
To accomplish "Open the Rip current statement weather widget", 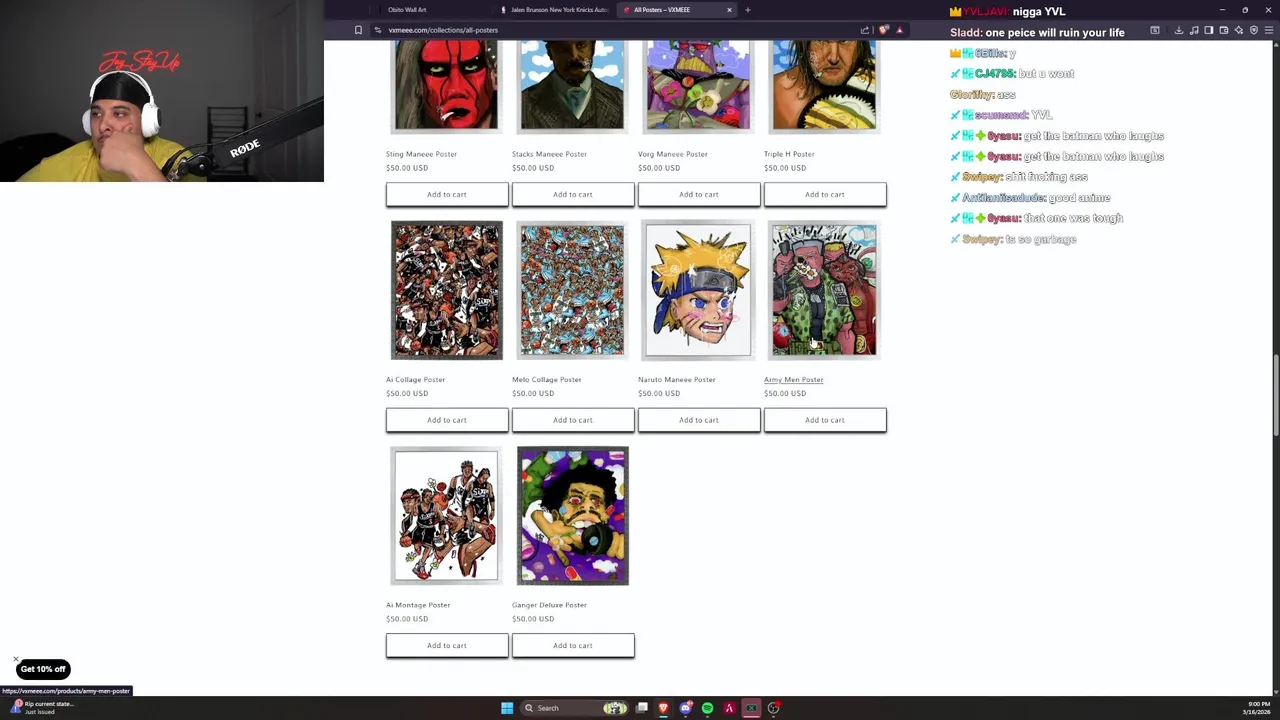I will pyautogui.click(x=40, y=707).
